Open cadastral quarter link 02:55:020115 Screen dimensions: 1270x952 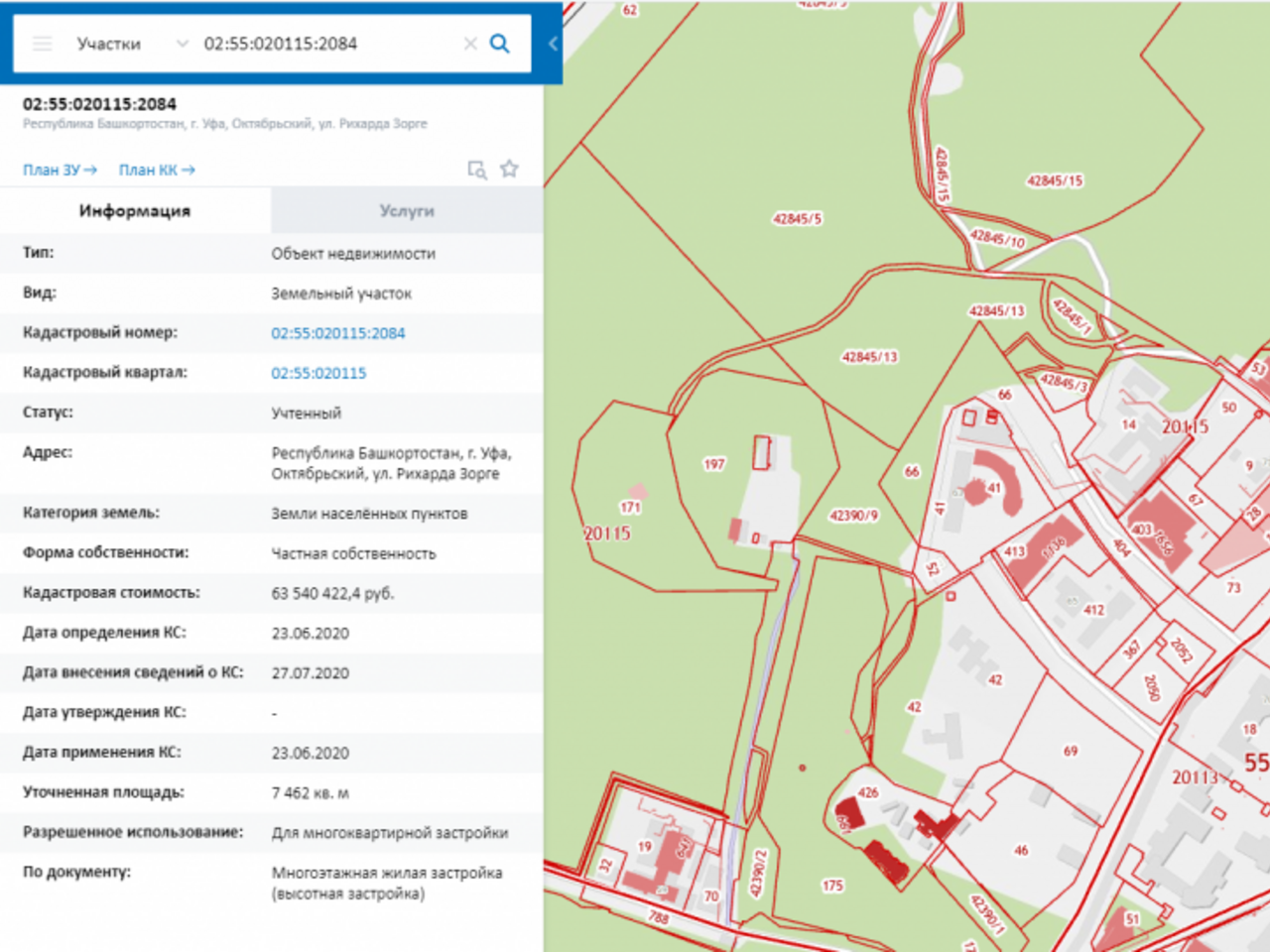pos(318,374)
